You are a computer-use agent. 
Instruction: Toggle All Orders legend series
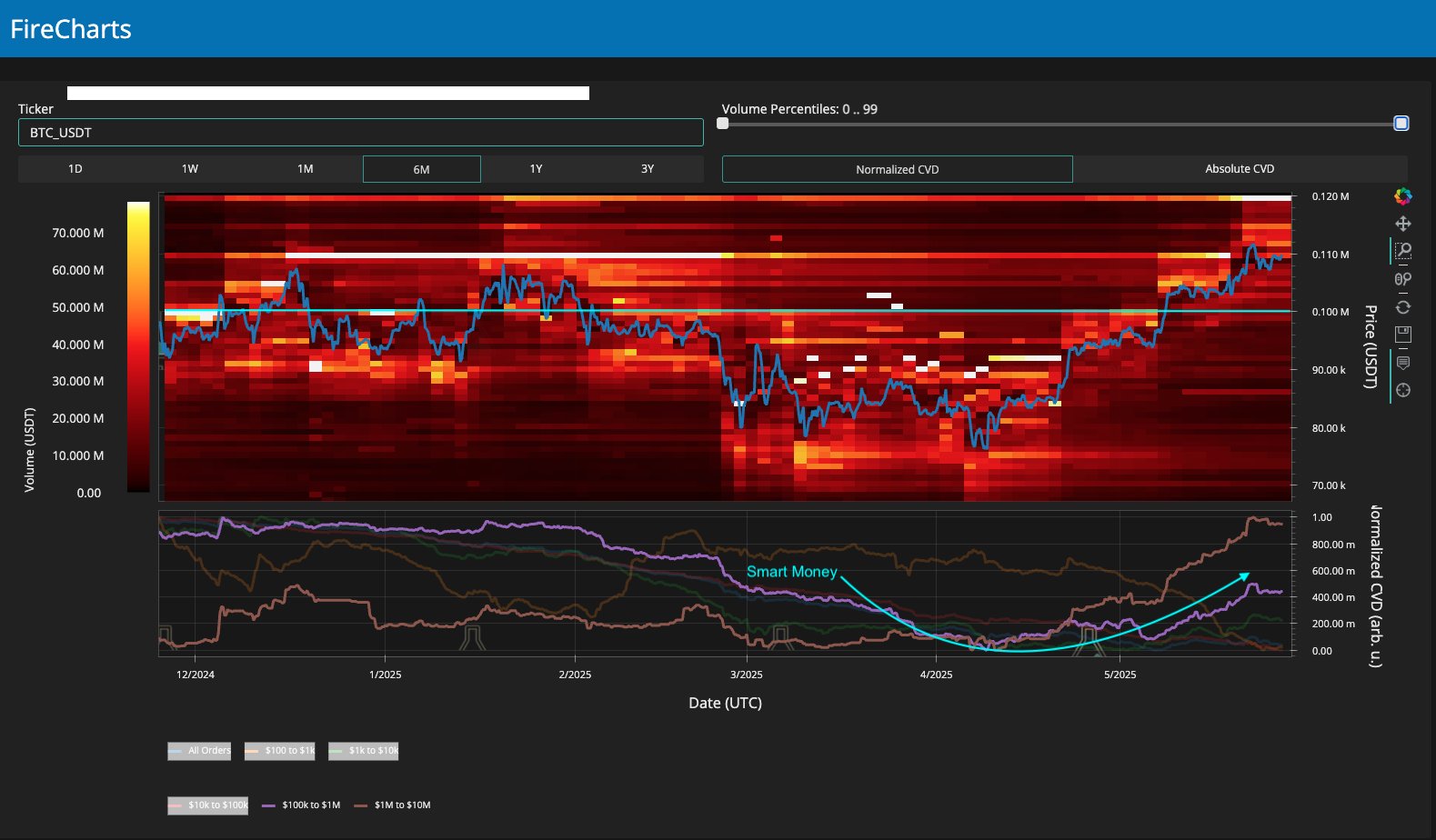[x=200, y=751]
